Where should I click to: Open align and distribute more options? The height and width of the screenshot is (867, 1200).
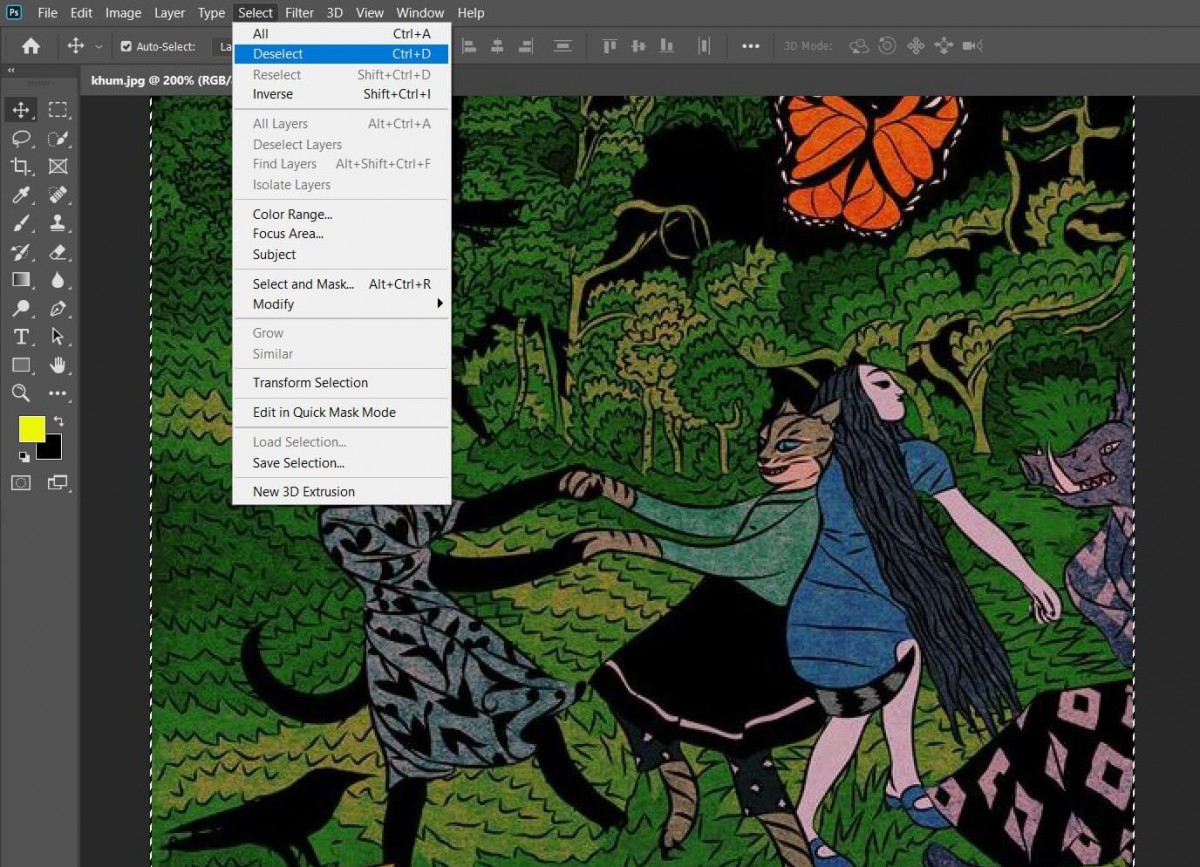point(750,46)
